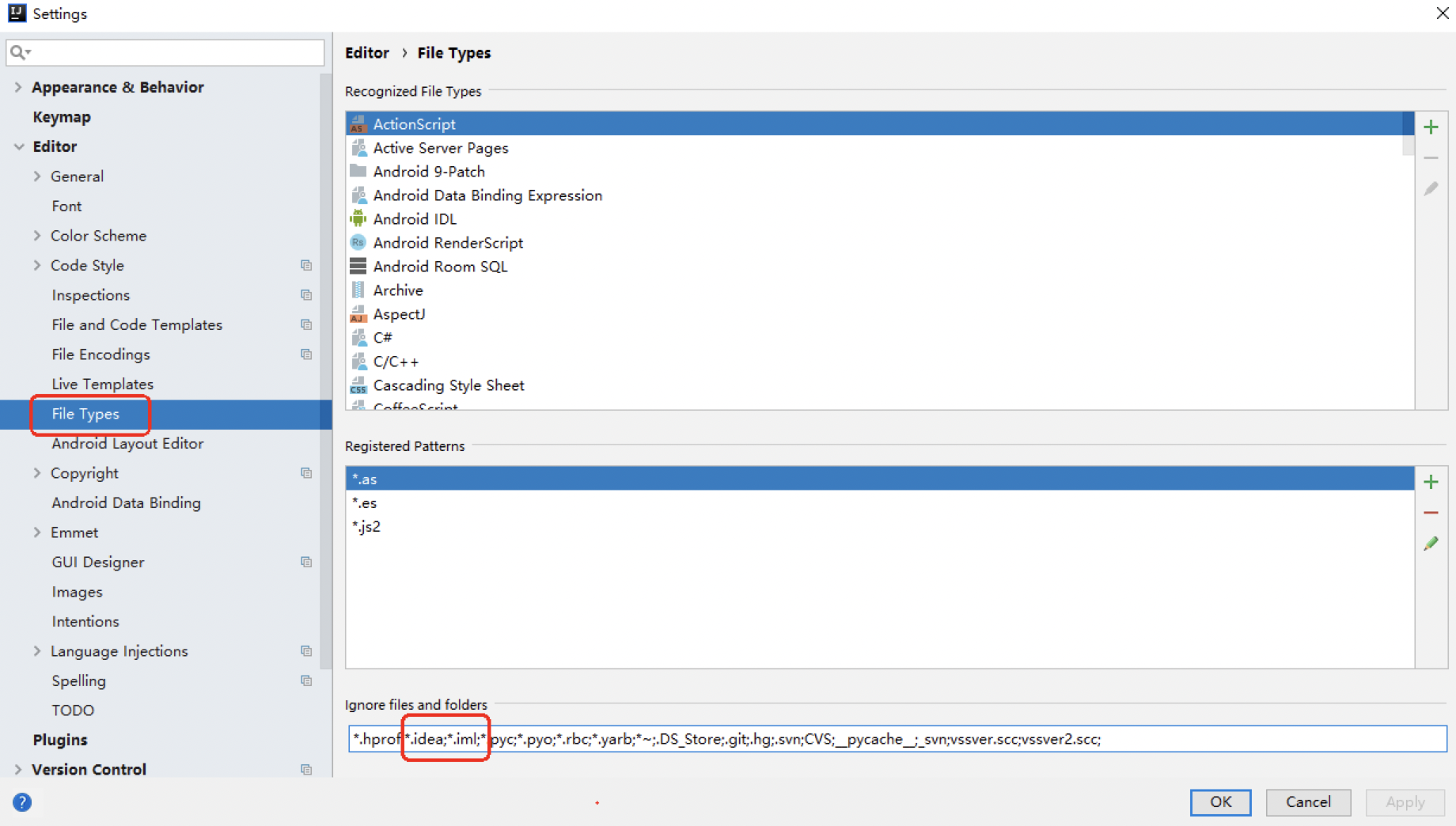Click the copy icon beside Code Style

tap(306, 265)
